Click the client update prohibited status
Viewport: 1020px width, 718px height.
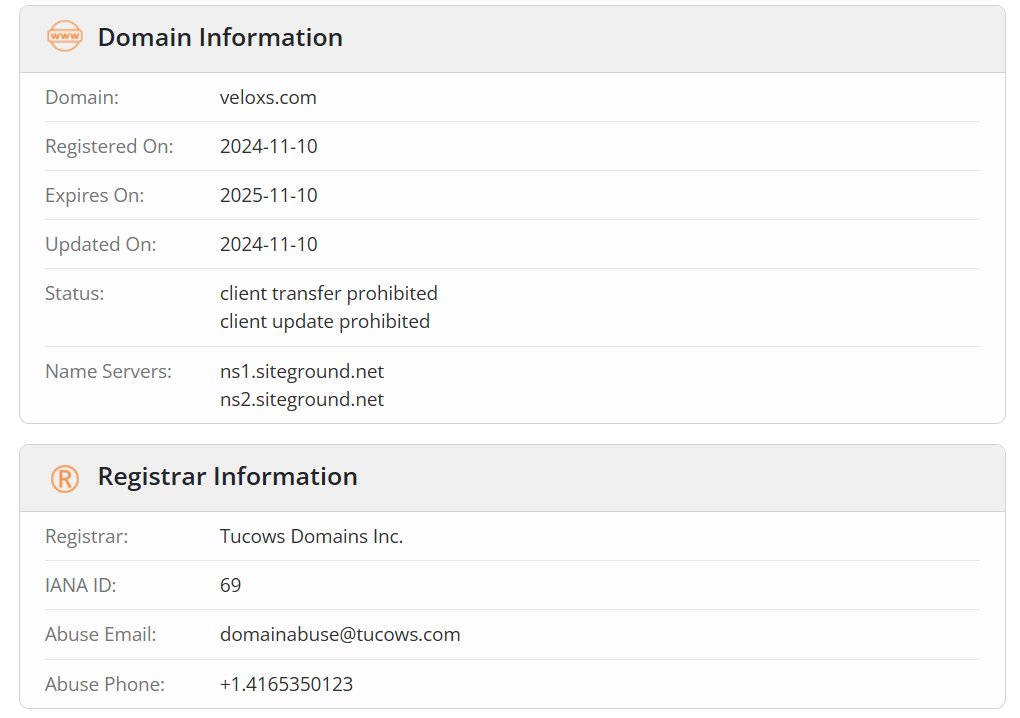point(325,321)
